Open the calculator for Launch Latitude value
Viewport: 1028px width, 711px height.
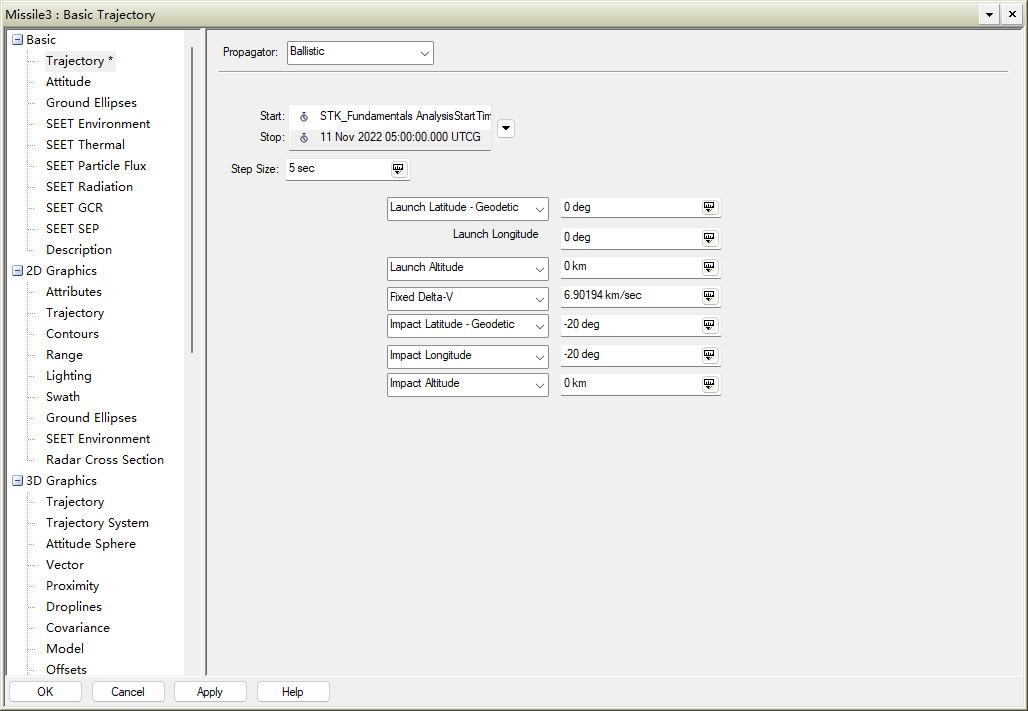tap(709, 207)
